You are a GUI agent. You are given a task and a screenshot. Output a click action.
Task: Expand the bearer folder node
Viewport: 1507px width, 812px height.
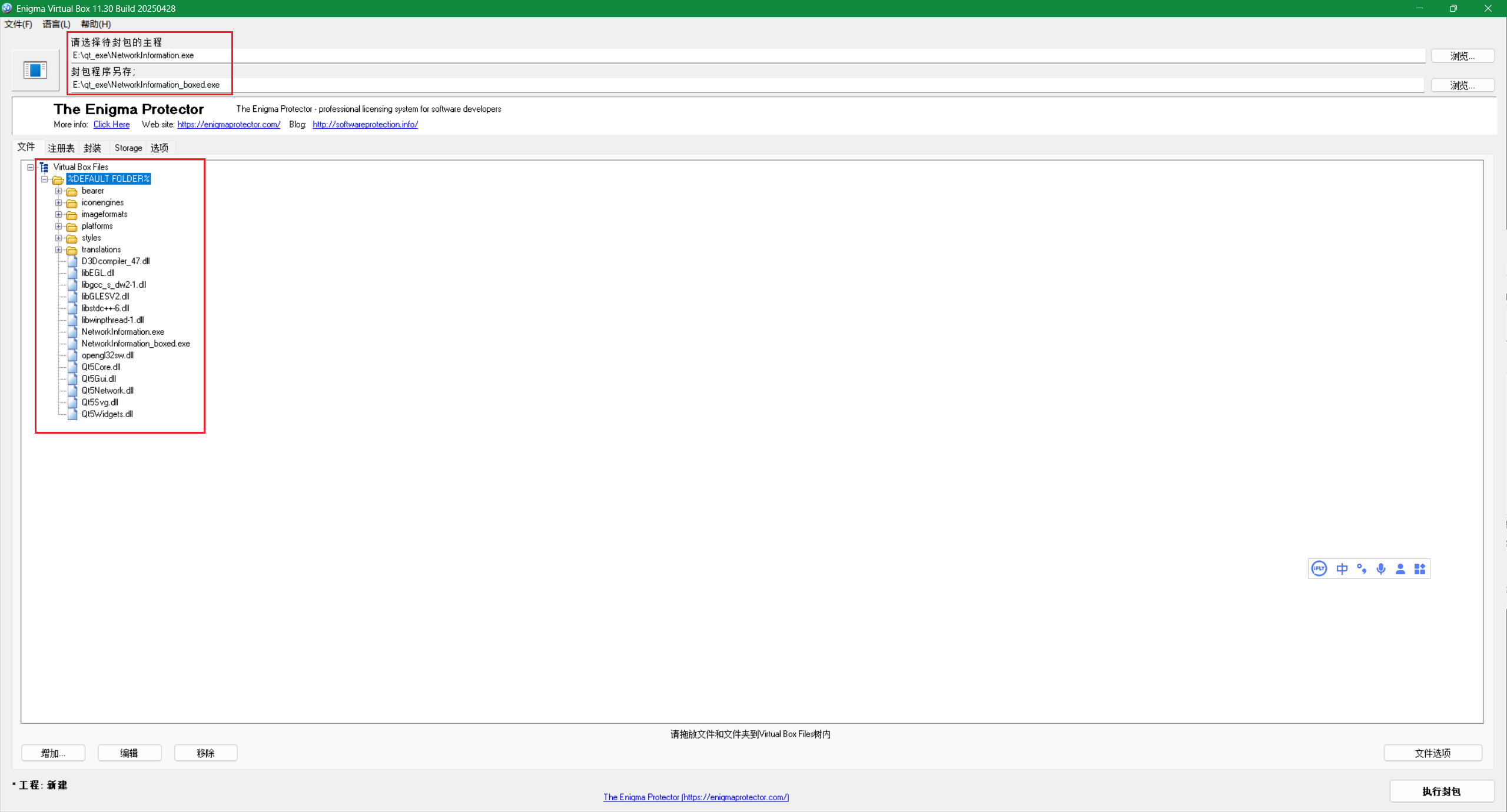tap(58, 191)
